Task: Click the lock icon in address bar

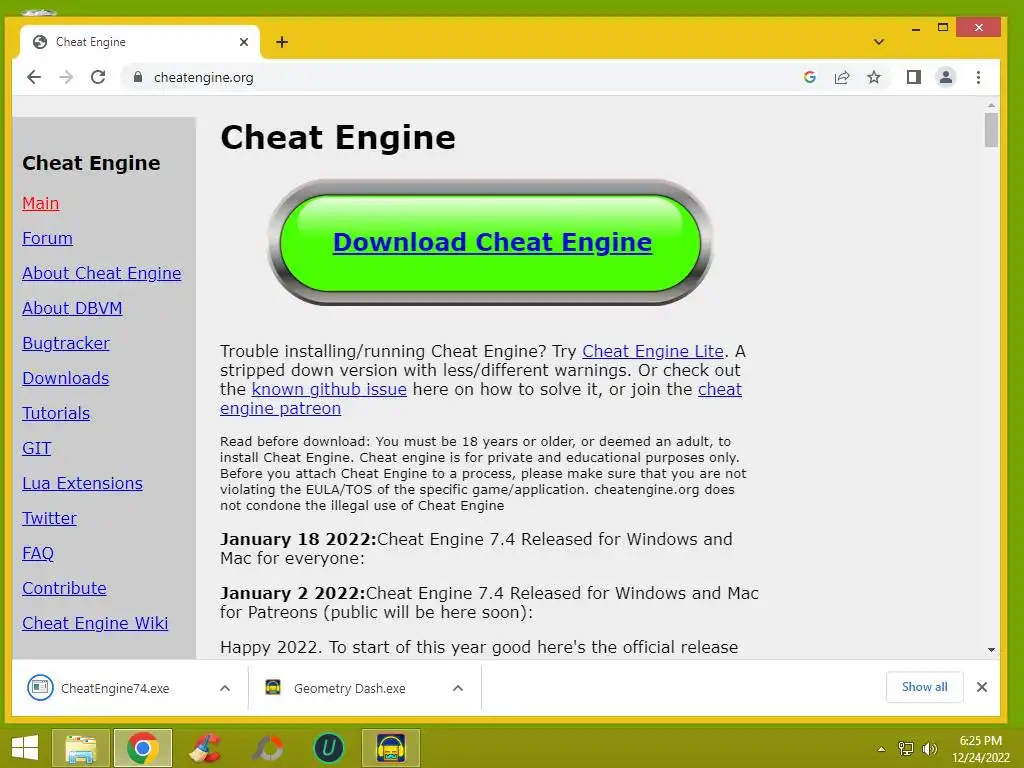Action: 138,77
